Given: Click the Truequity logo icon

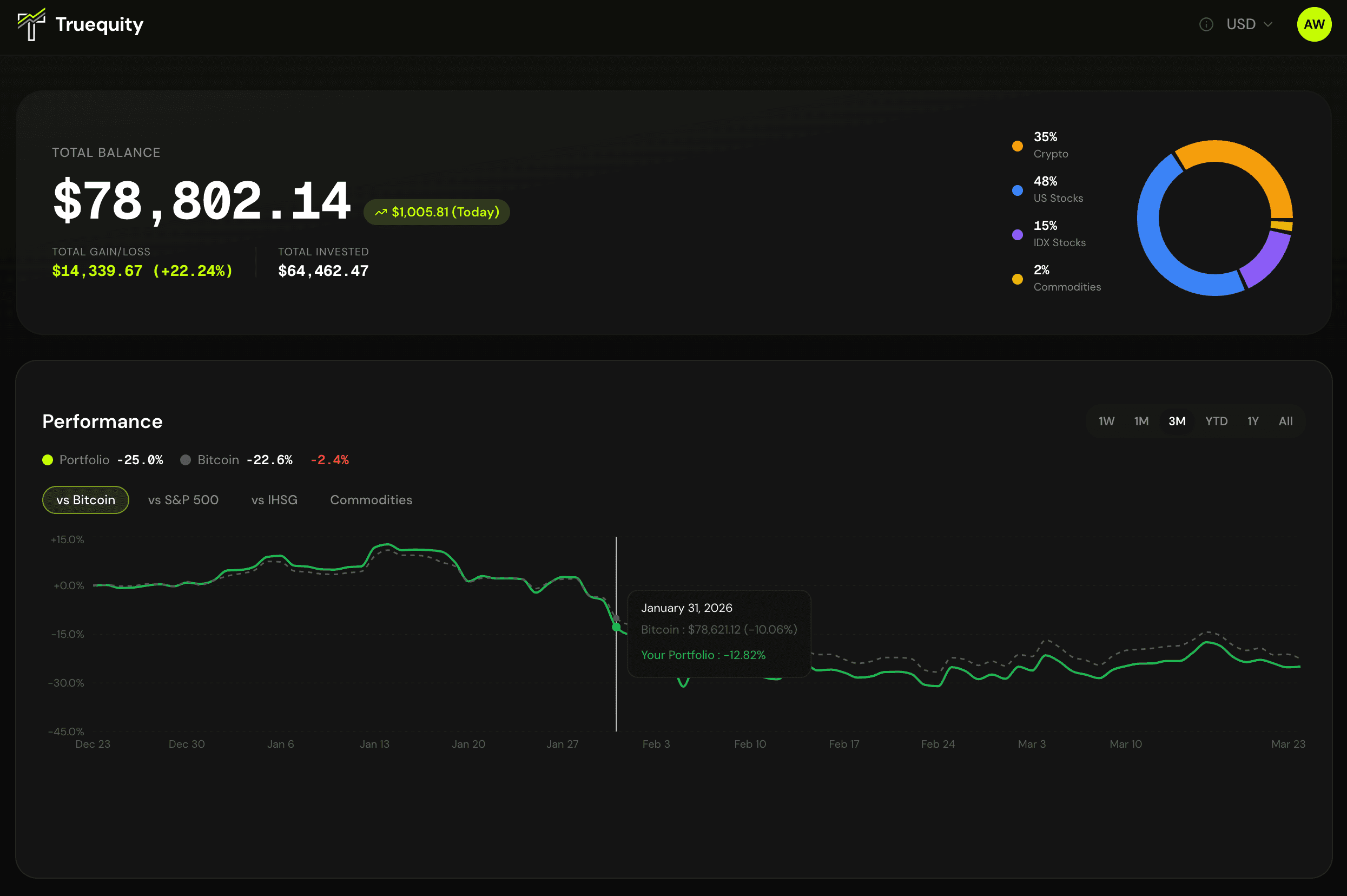Looking at the screenshot, I should [31, 24].
